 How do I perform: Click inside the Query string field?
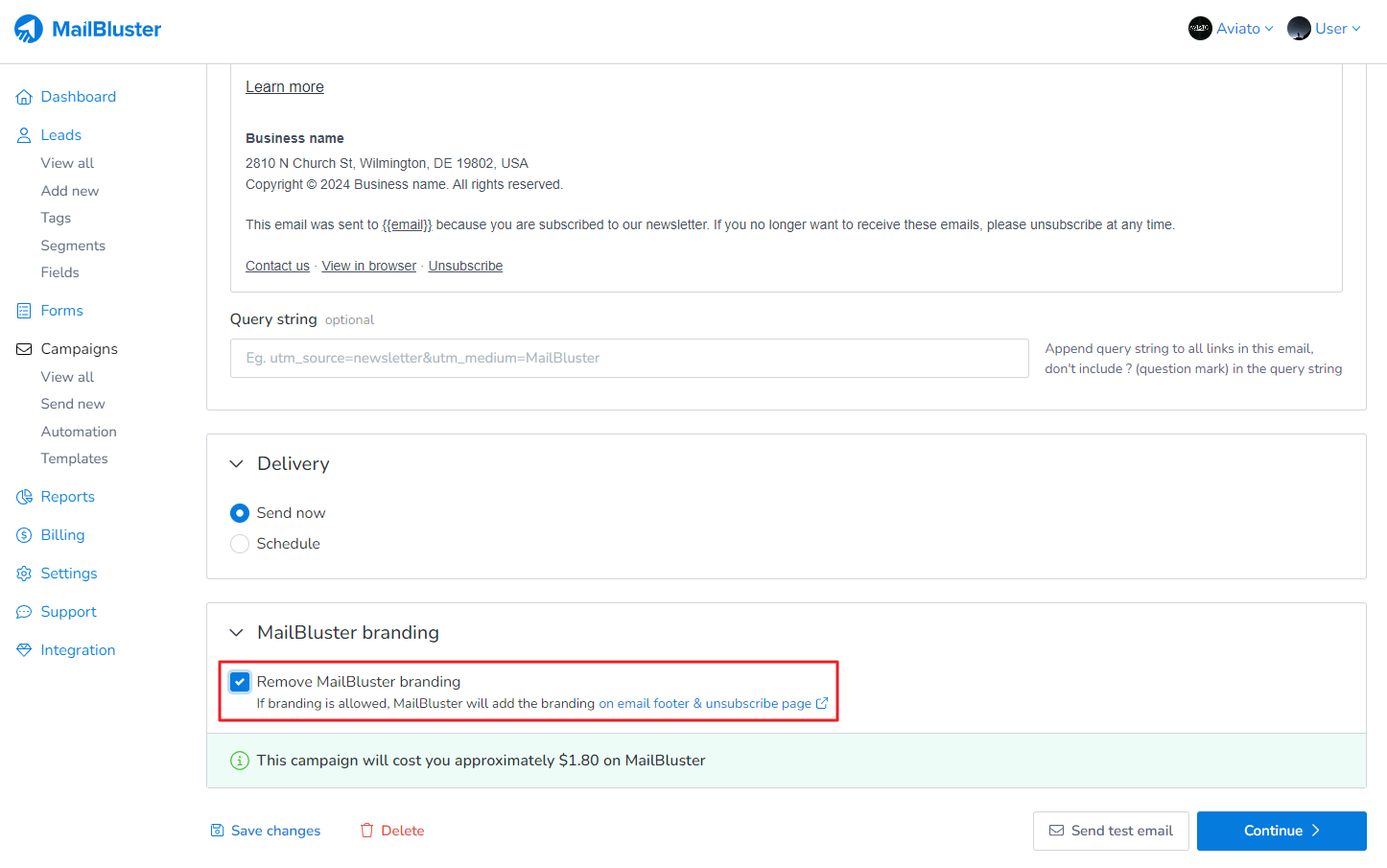(628, 358)
